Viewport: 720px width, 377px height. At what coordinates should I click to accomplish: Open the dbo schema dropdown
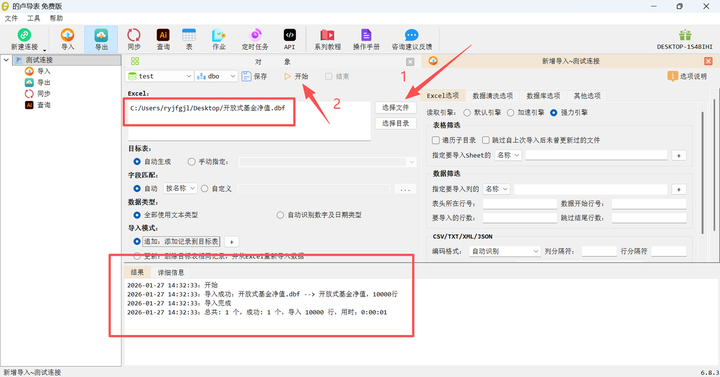[216, 76]
